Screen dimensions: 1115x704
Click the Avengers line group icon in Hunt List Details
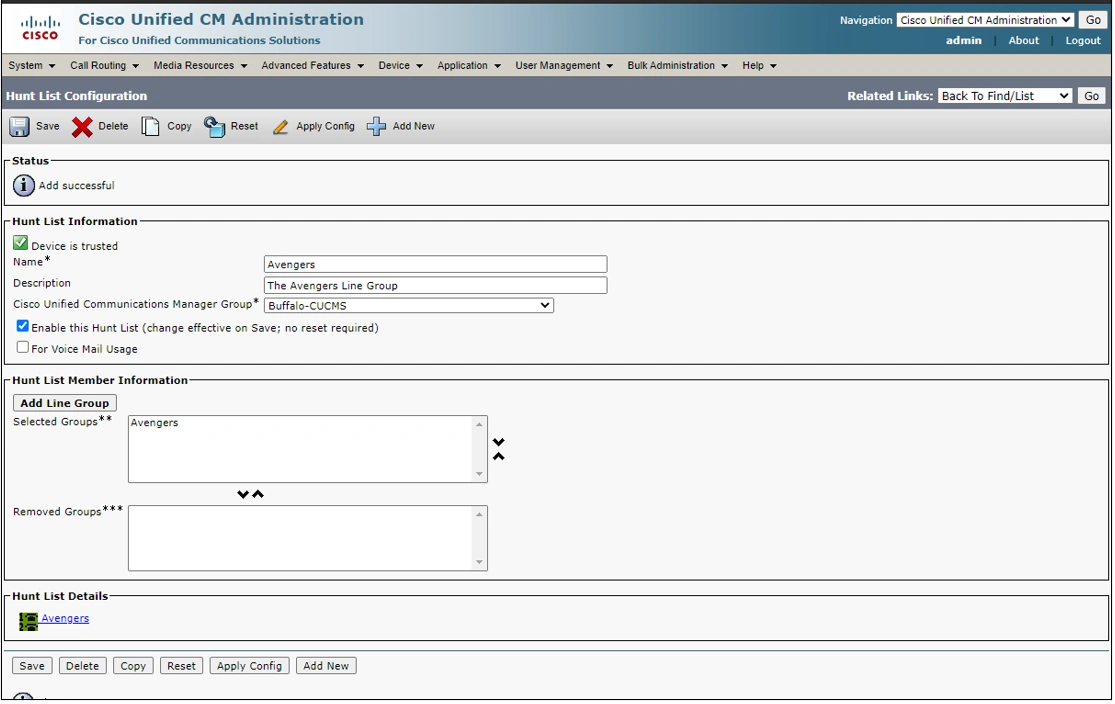pos(28,622)
